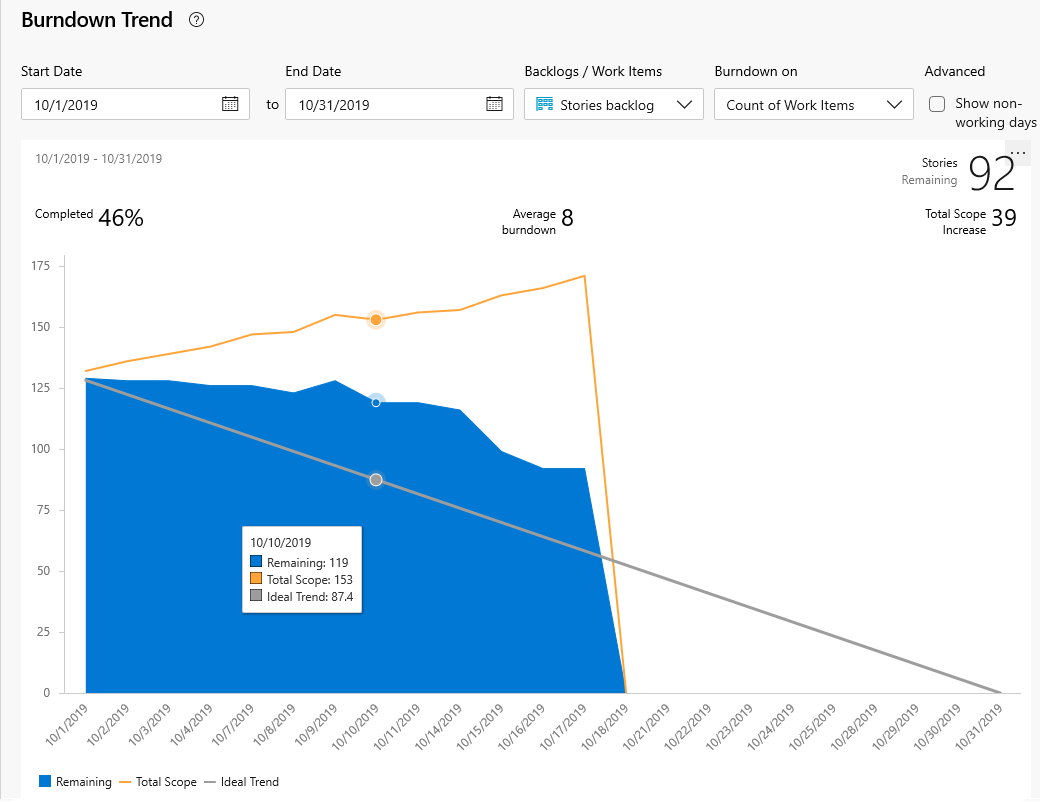This screenshot has width=1040, height=802.
Task: Click the Backlogs / Work Items label
Action: [593, 71]
